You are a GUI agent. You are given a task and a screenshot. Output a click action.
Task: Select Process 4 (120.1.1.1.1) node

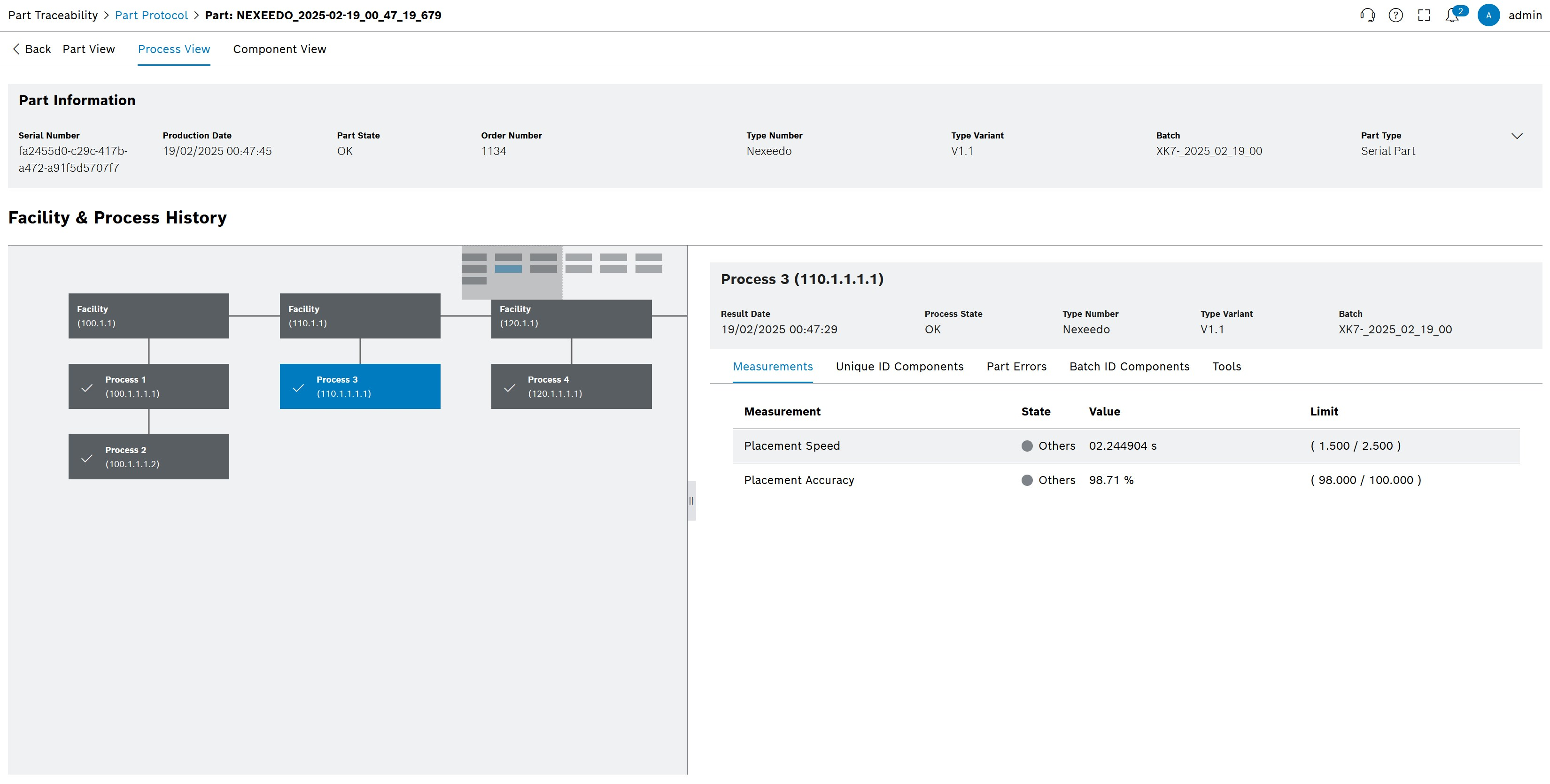(x=571, y=386)
